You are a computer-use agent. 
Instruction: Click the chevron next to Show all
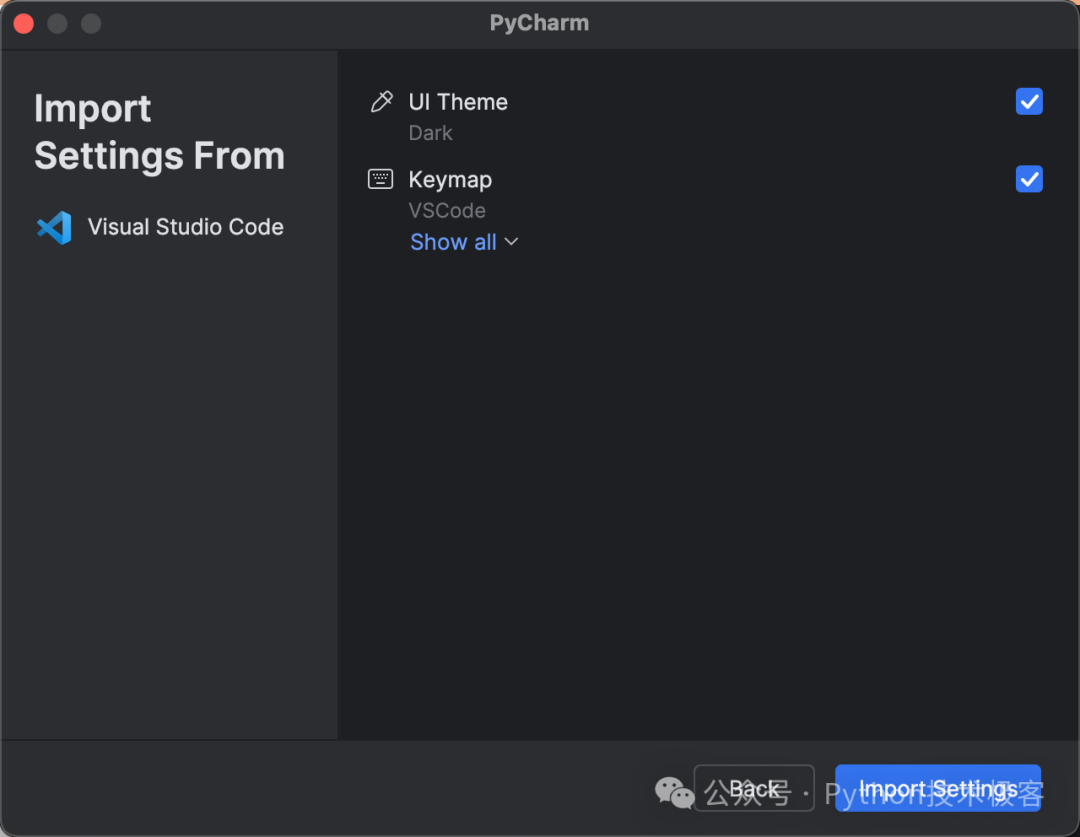(x=511, y=242)
